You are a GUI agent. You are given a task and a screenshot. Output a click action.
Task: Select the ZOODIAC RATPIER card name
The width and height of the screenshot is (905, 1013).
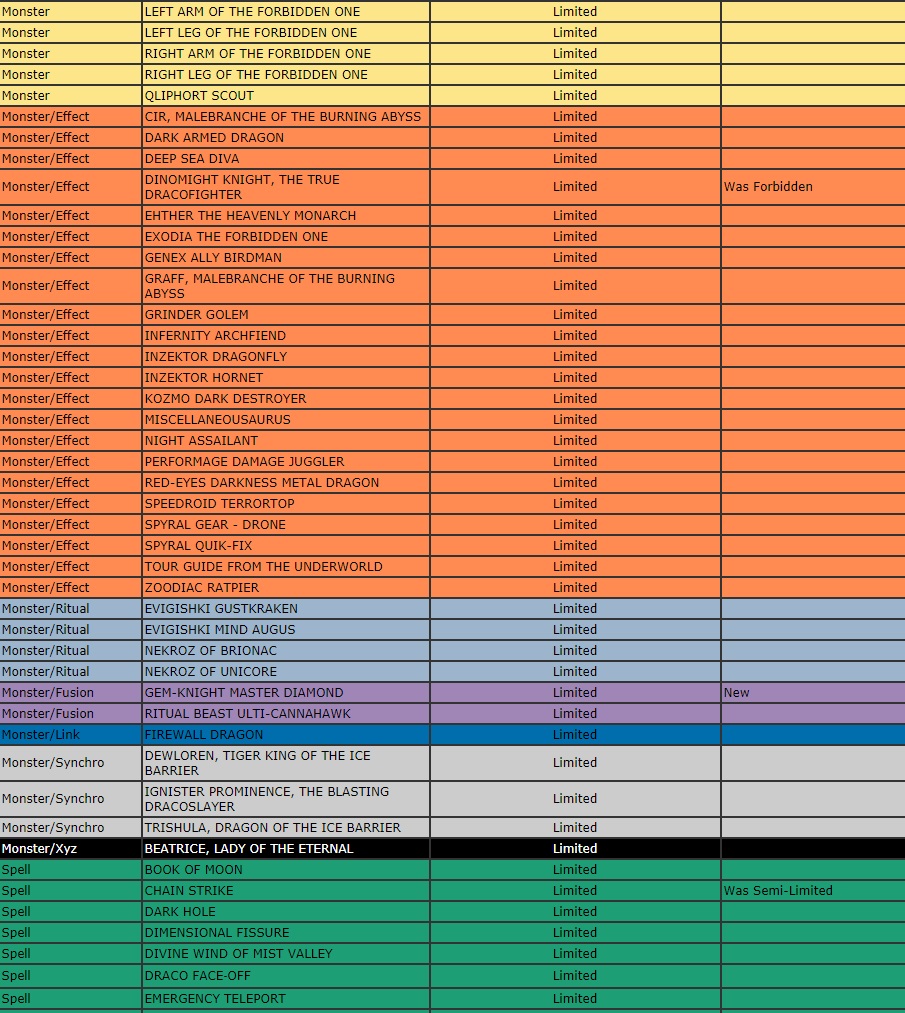(201, 588)
